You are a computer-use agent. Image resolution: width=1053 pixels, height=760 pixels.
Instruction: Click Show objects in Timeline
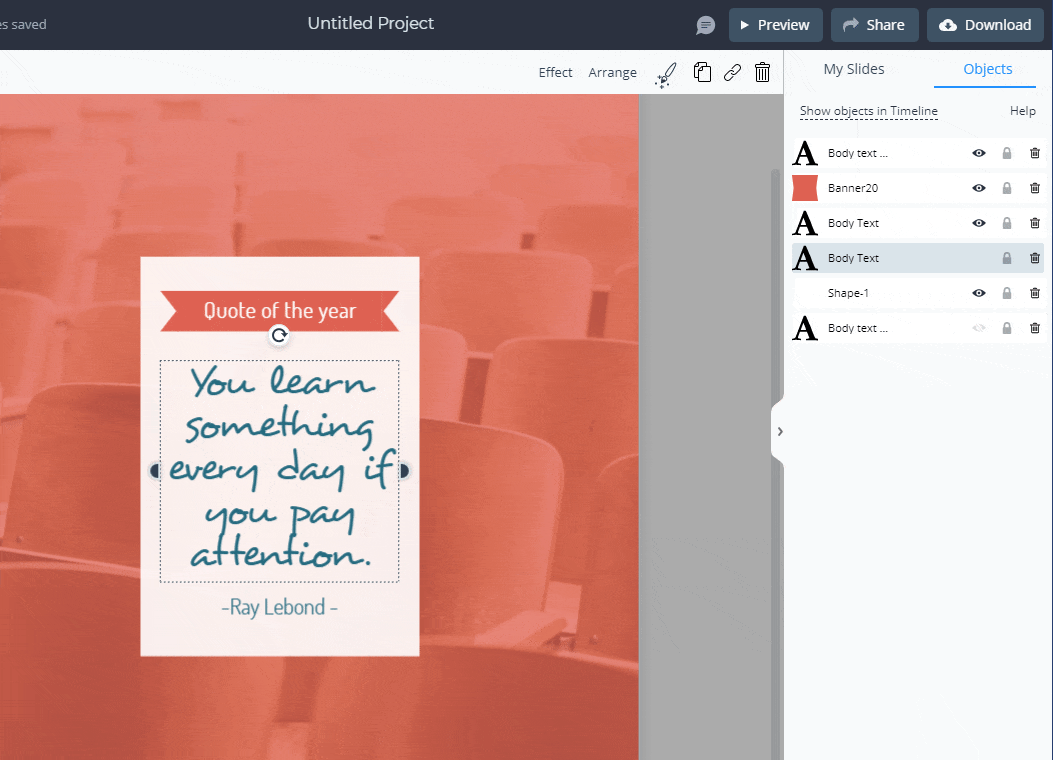868,111
